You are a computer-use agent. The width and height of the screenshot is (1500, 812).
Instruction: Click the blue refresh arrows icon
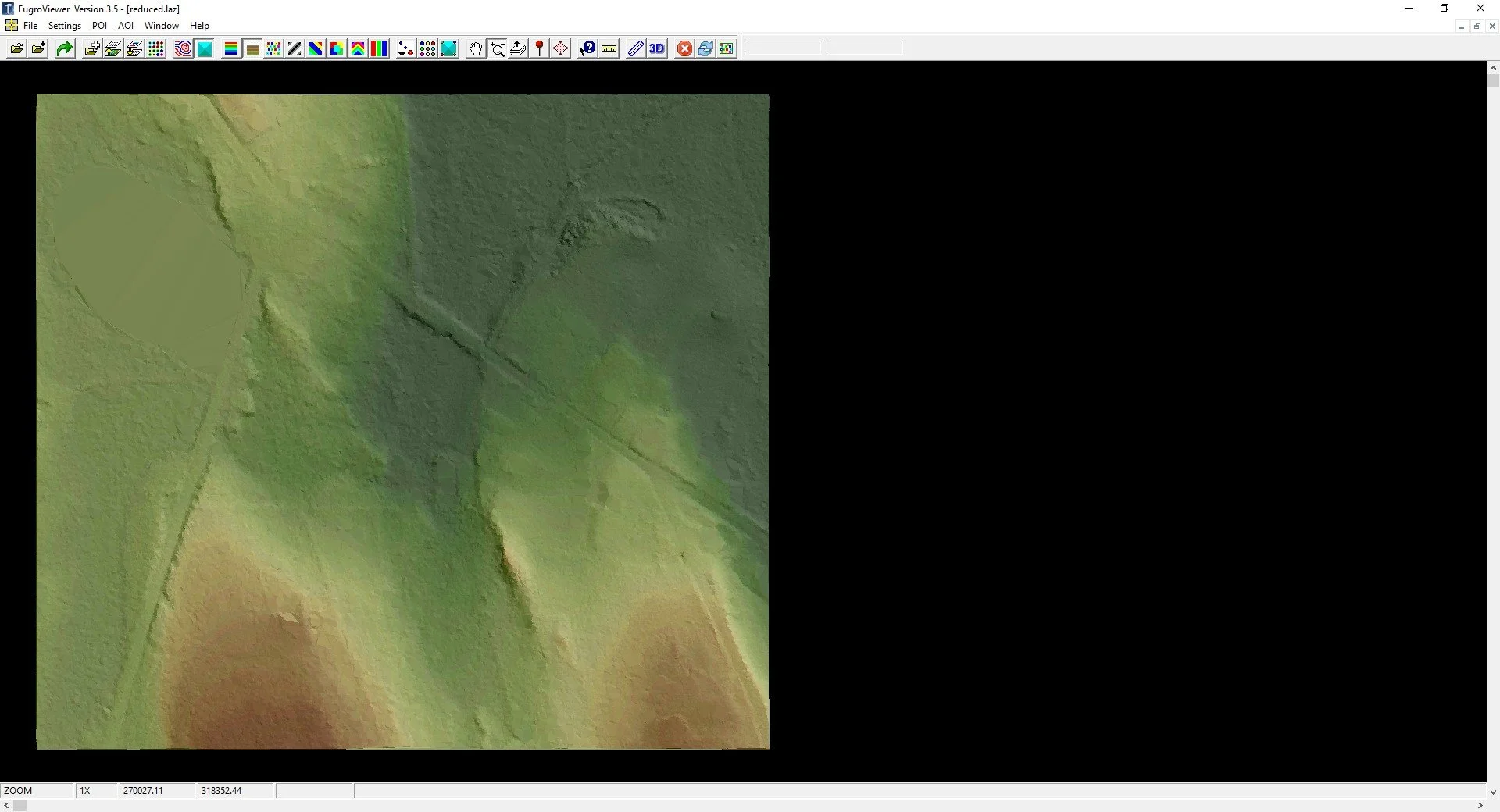pyautogui.click(x=705, y=48)
